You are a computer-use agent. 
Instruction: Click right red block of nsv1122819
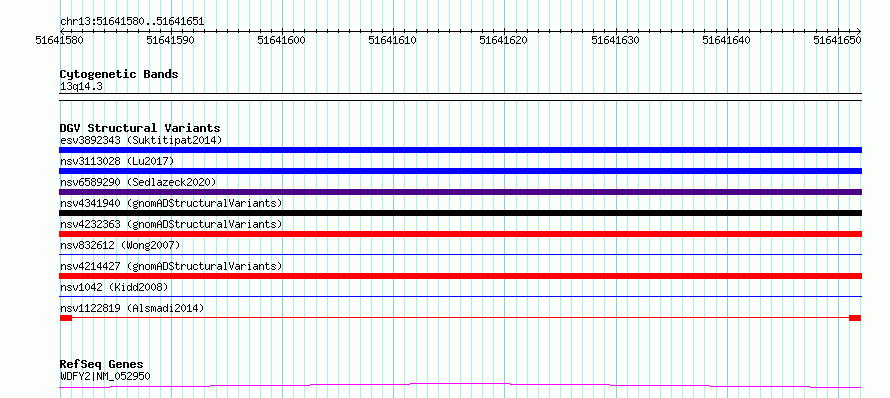pos(855,318)
